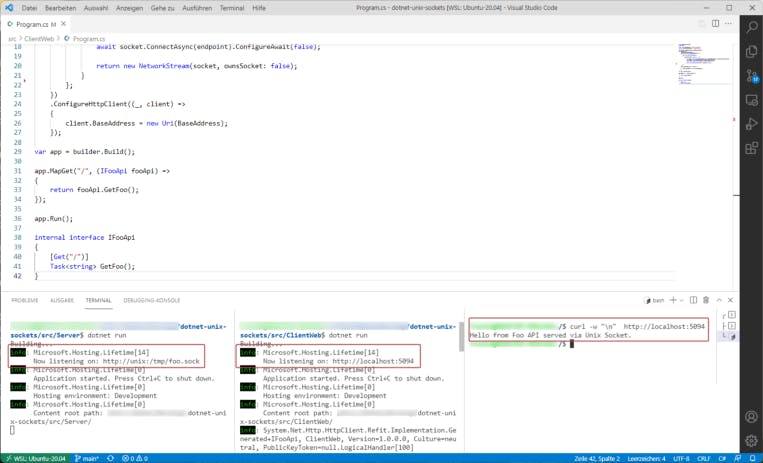Close the terminal panel

(730, 300)
